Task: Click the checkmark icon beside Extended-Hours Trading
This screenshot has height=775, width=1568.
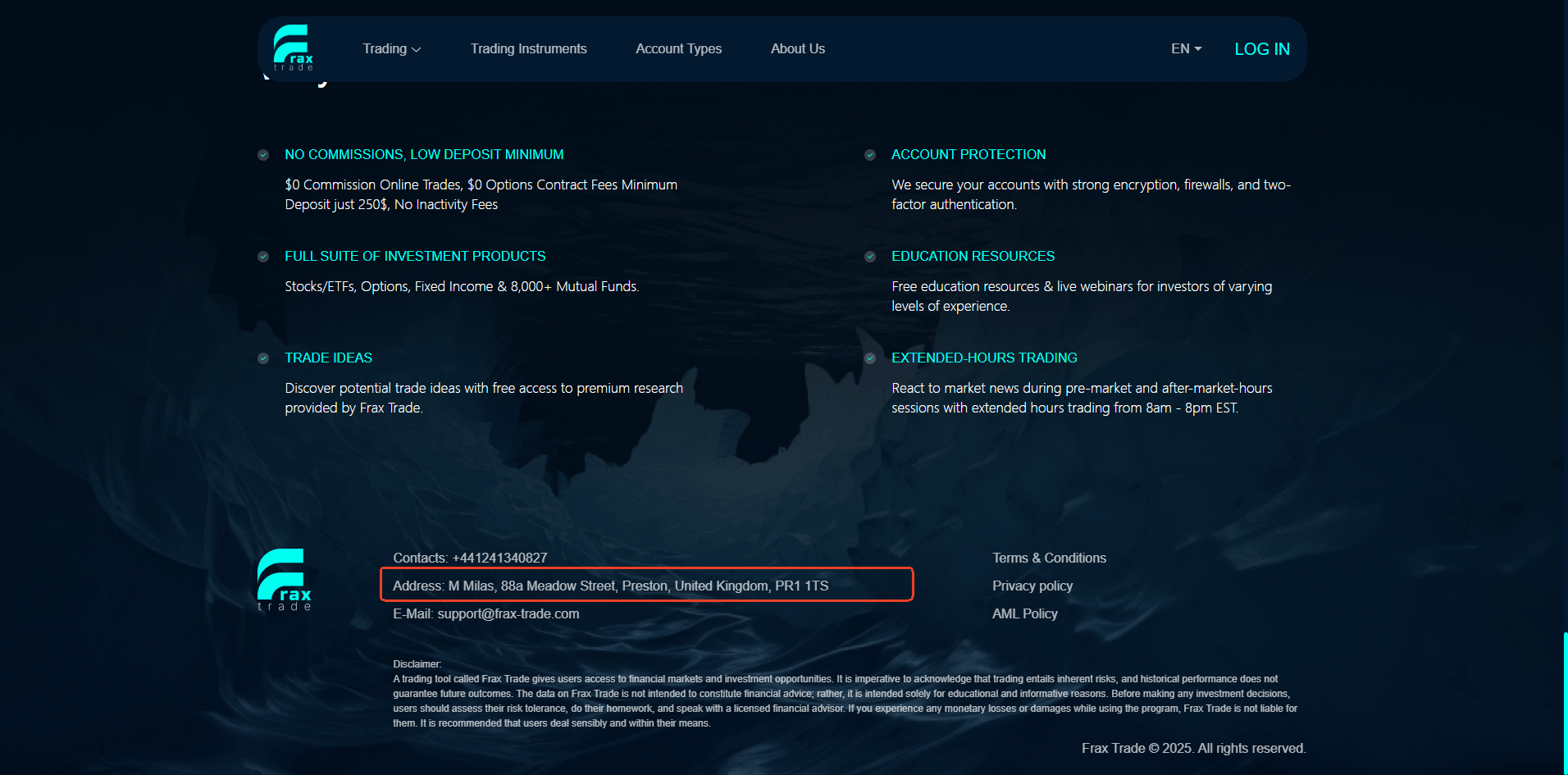Action: pyautogui.click(x=870, y=358)
